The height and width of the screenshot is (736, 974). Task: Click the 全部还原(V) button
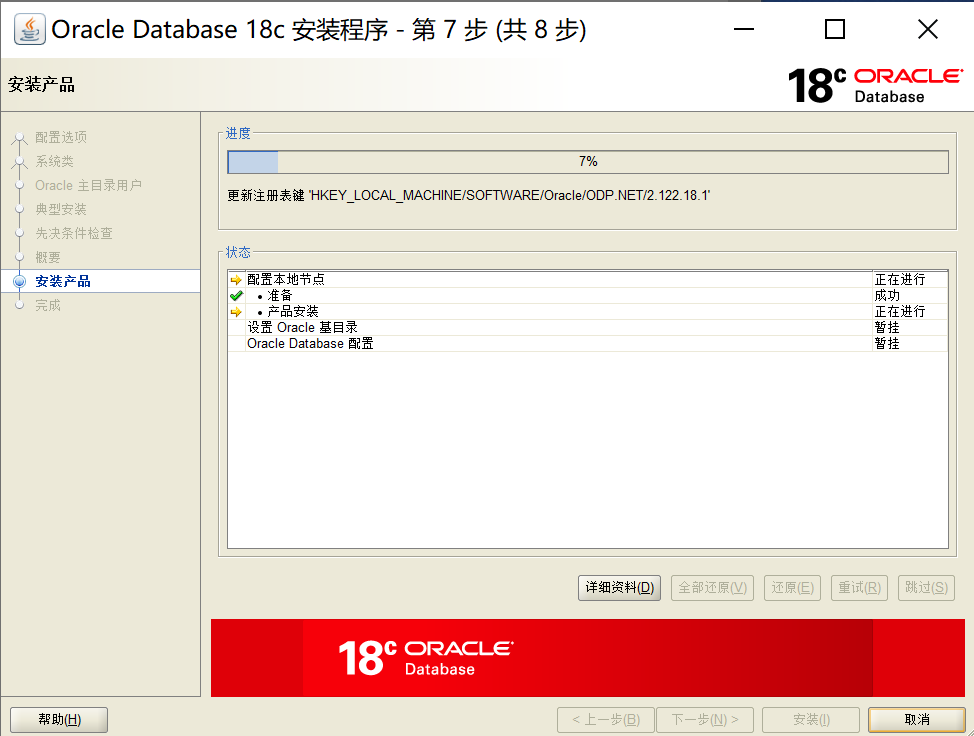click(x=712, y=588)
